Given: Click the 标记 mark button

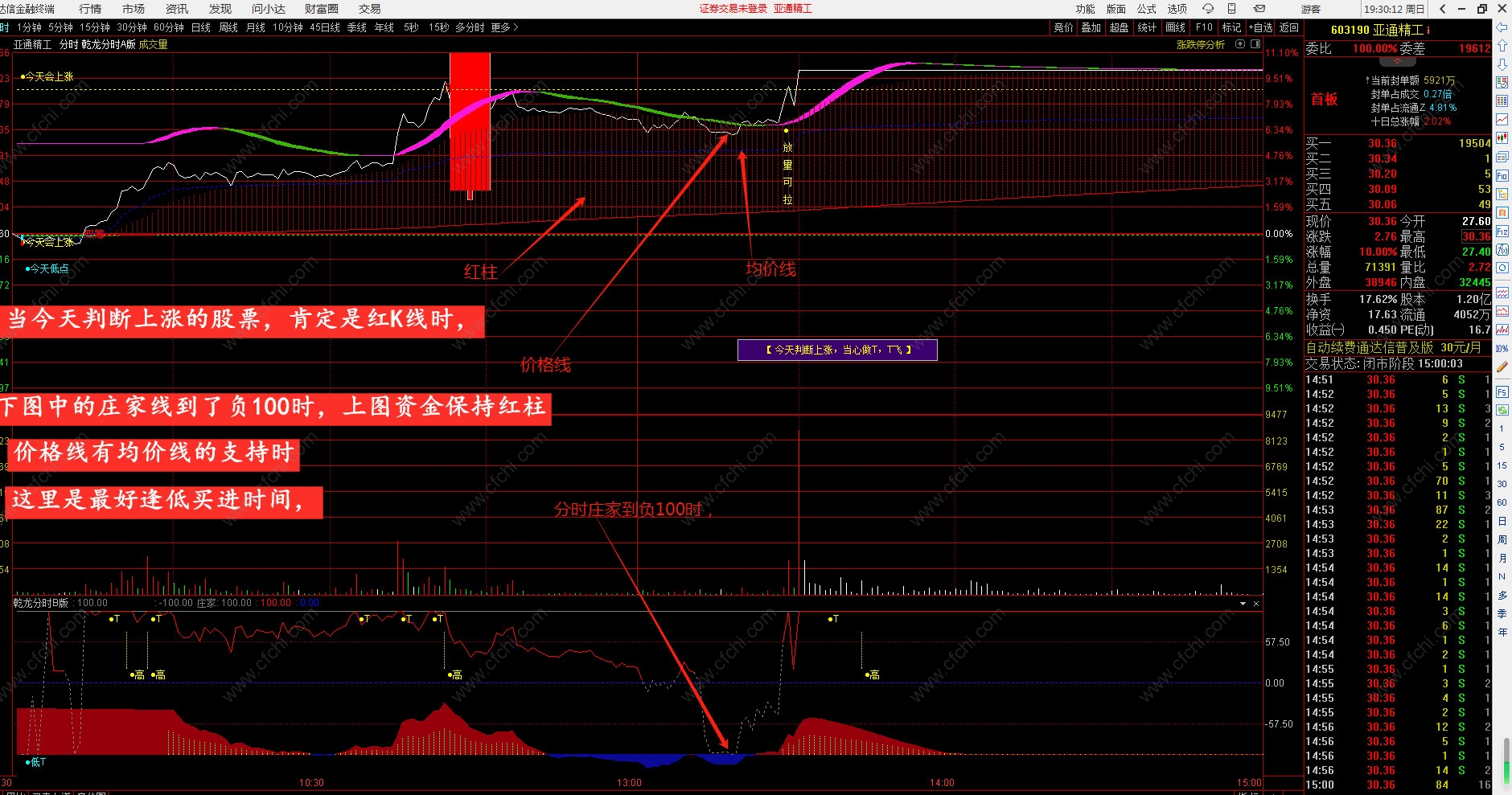Looking at the screenshot, I should (x=1232, y=27).
